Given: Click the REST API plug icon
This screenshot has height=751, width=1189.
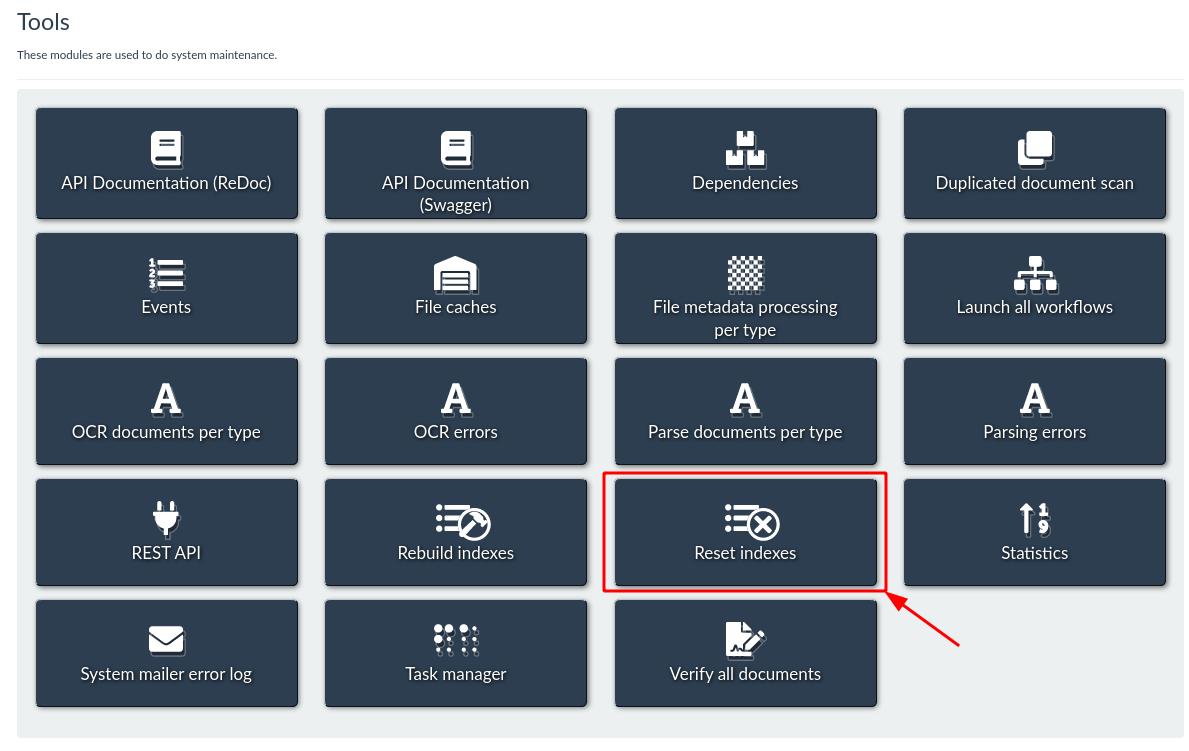Looking at the screenshot, I should click(x=166, y=520).
